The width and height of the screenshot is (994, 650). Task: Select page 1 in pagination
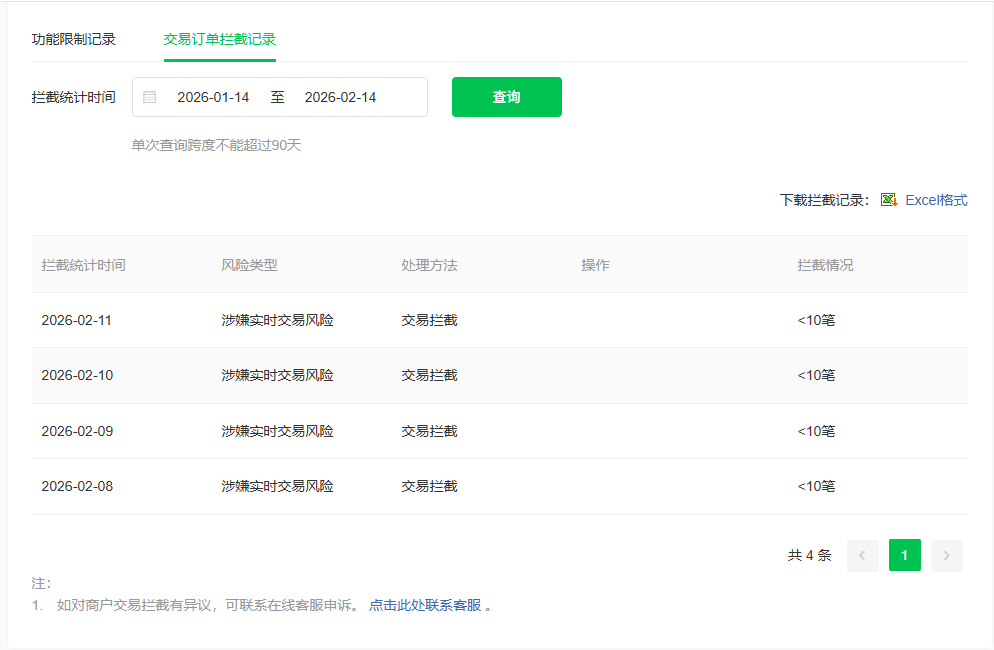point(904,555)
